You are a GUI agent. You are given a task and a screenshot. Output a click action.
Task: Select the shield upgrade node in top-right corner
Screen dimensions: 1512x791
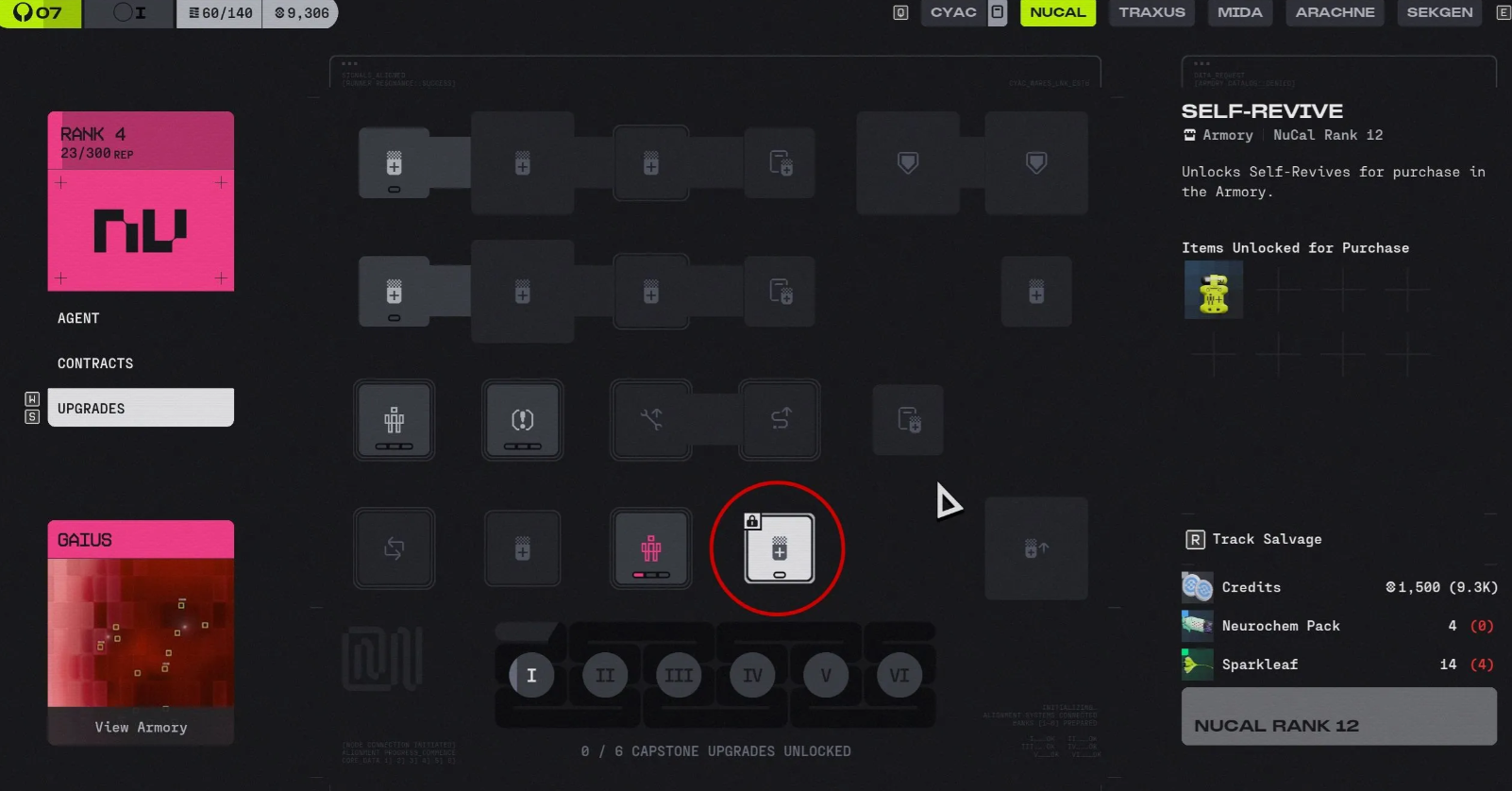click(x=1036, y=163)
